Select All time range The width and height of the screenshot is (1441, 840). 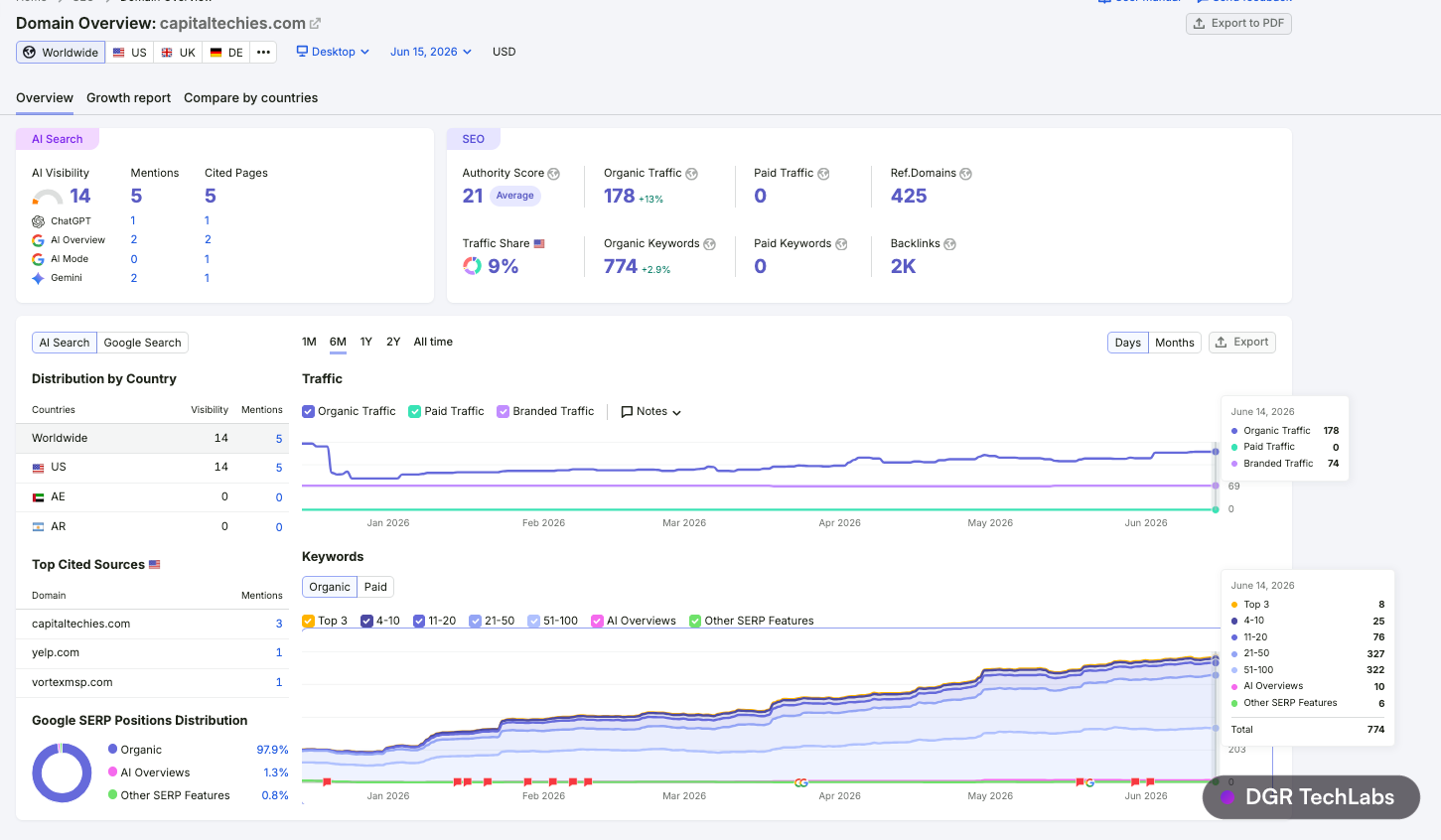coord(433,342)
